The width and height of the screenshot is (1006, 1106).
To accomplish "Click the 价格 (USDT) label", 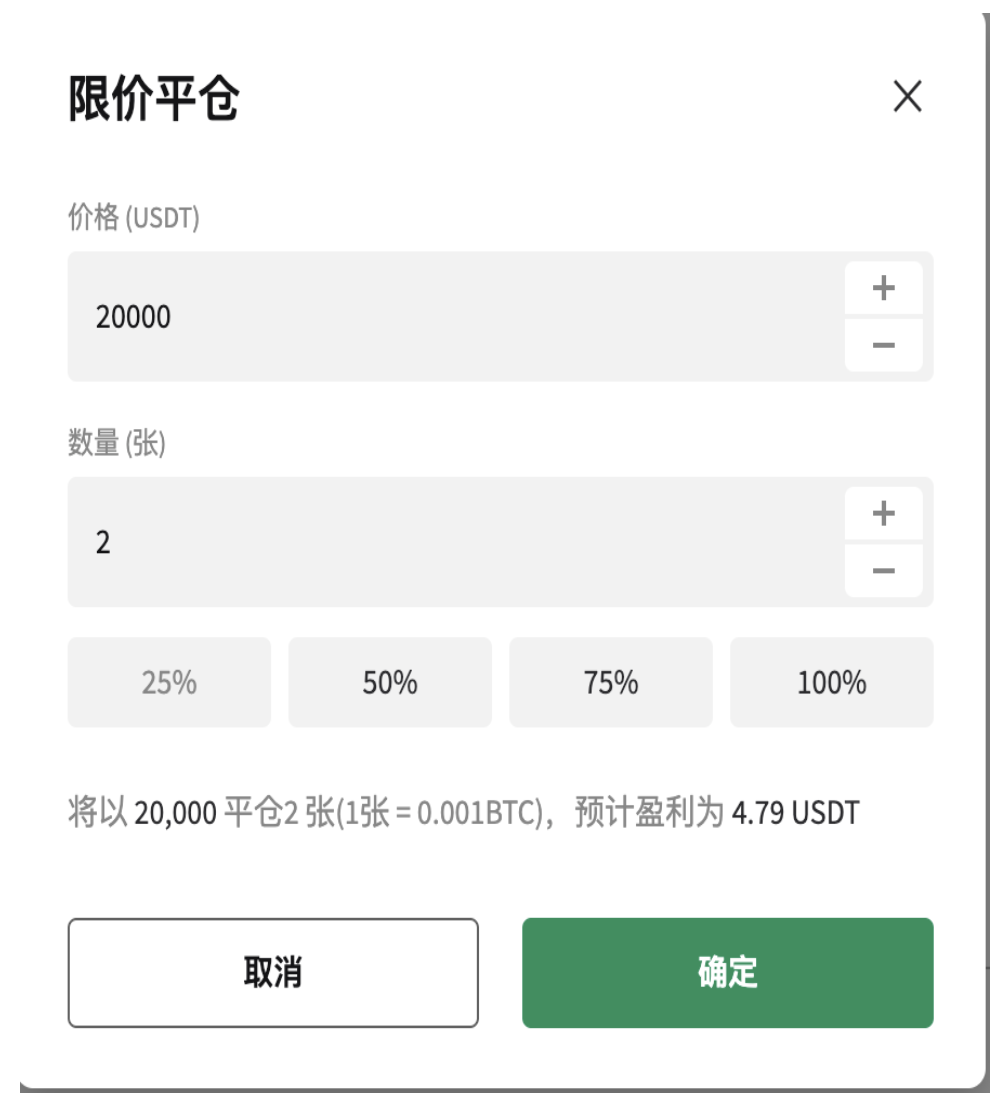I will 133,217.
